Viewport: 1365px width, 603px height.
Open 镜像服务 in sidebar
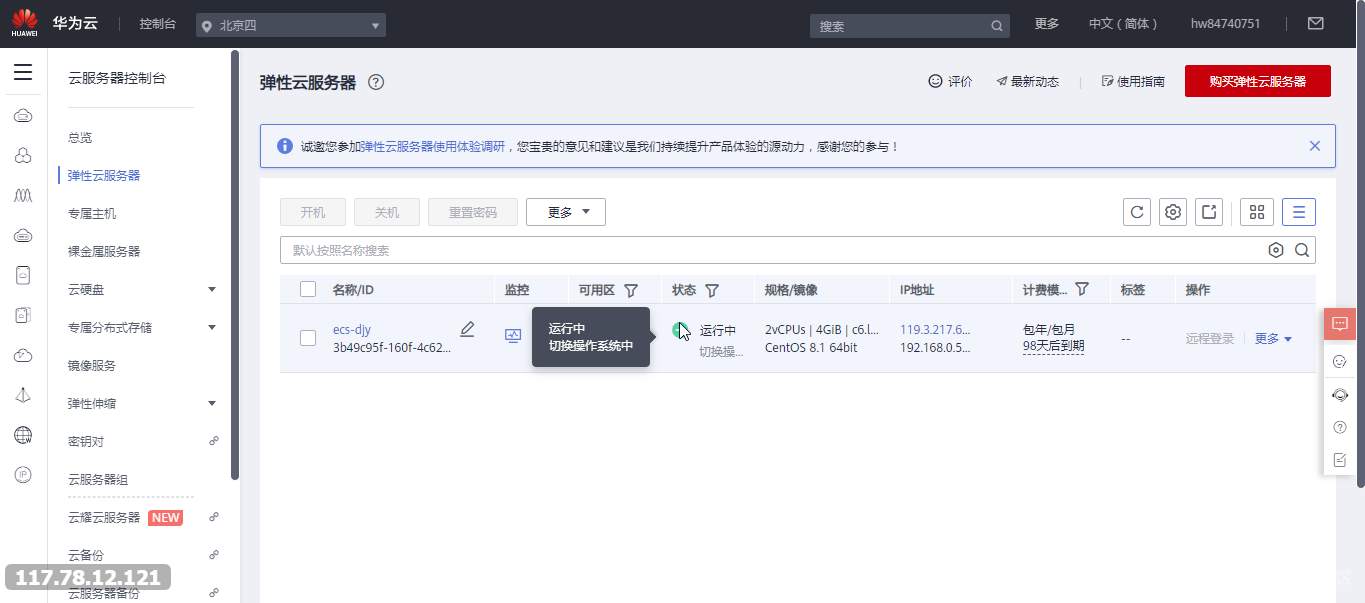92,365
